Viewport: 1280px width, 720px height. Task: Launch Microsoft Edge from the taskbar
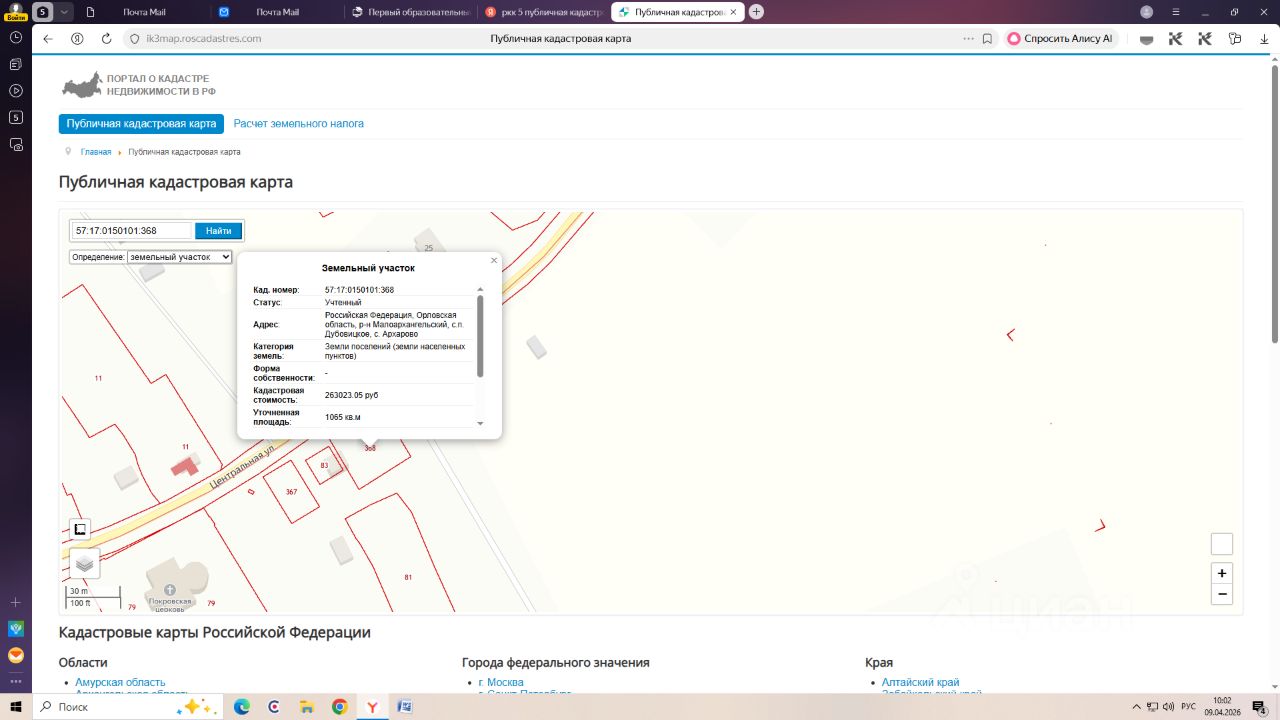[242, 707]
